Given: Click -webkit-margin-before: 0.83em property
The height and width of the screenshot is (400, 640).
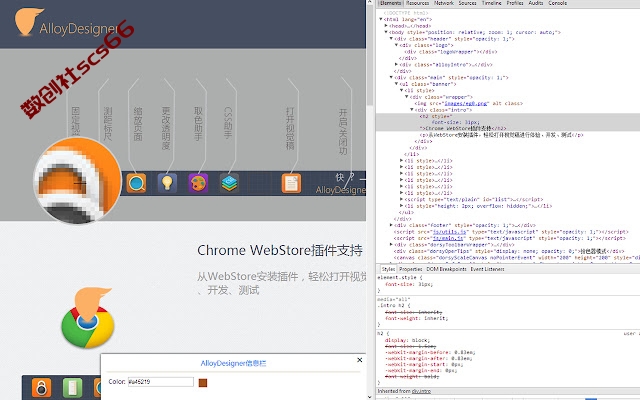Looking at the screenshot, I should pyautogui.click(x=430, y=352).
